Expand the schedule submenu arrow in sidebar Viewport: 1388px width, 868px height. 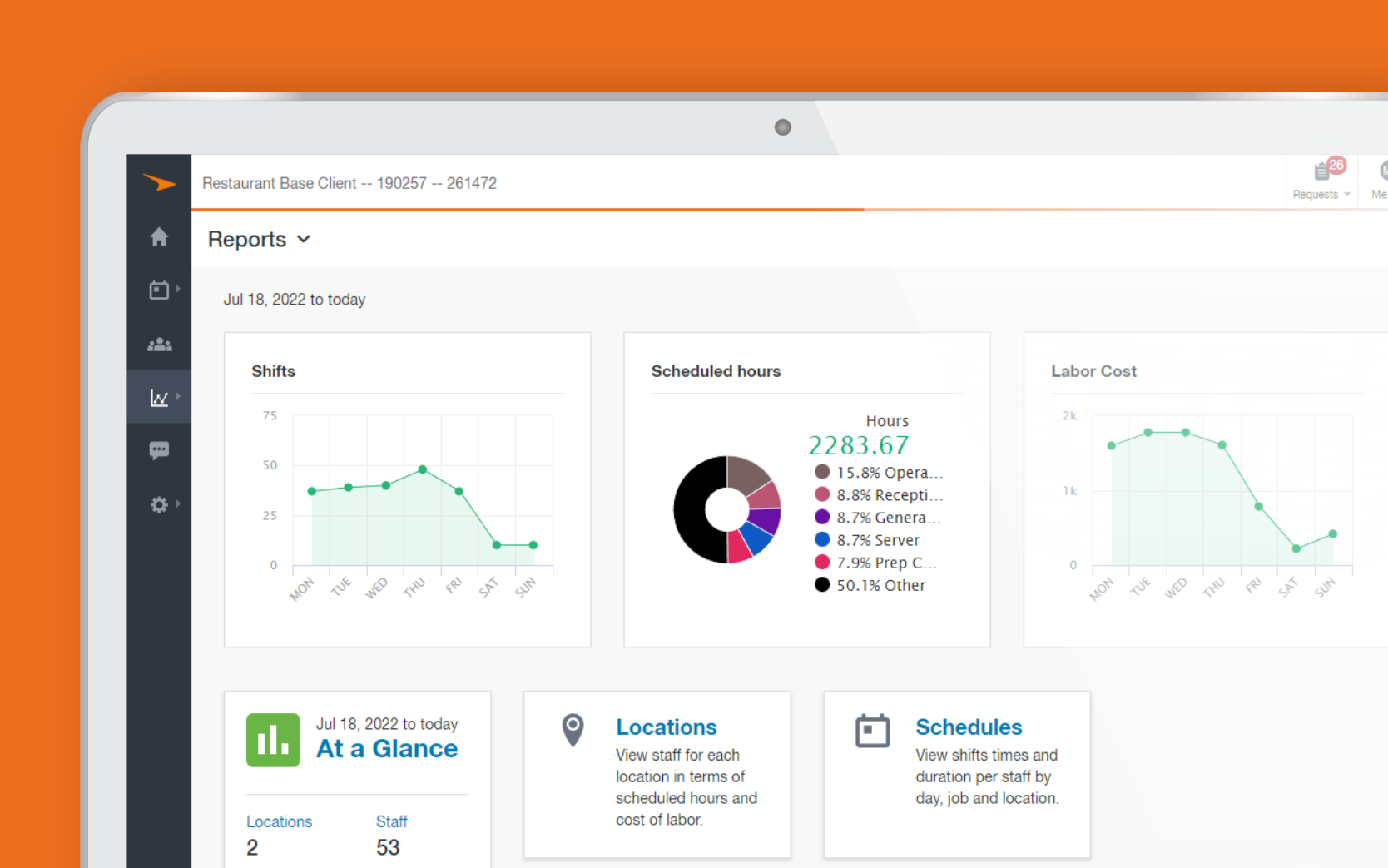click(178, 289)
